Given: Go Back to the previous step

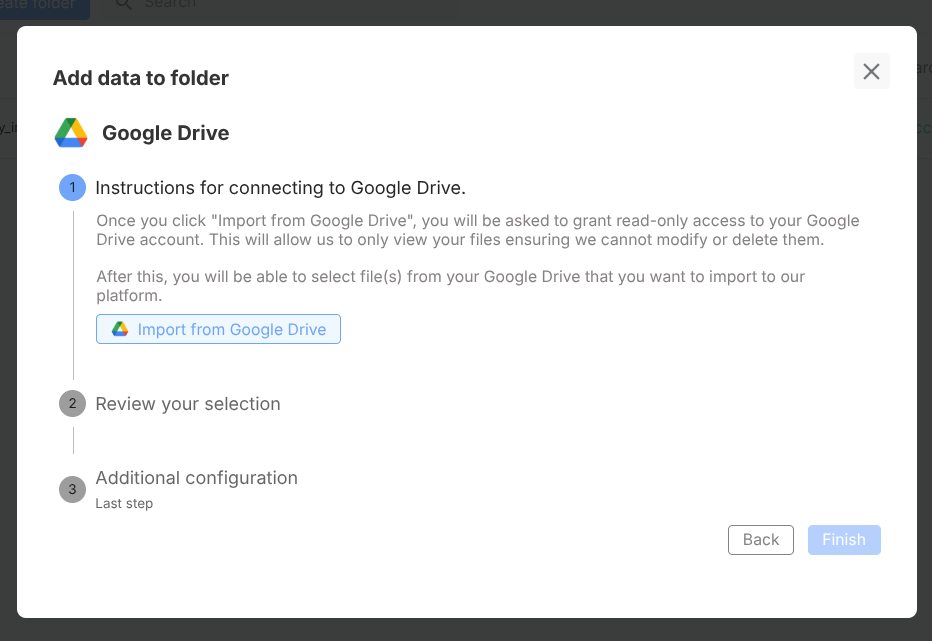Looking at the screenshot, I should point(760,539).
